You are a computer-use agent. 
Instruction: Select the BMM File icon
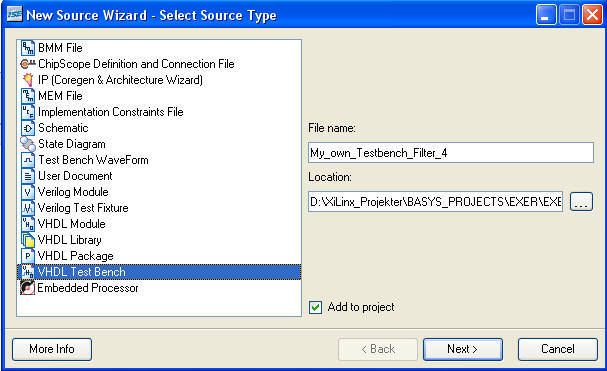pos(28,48)
